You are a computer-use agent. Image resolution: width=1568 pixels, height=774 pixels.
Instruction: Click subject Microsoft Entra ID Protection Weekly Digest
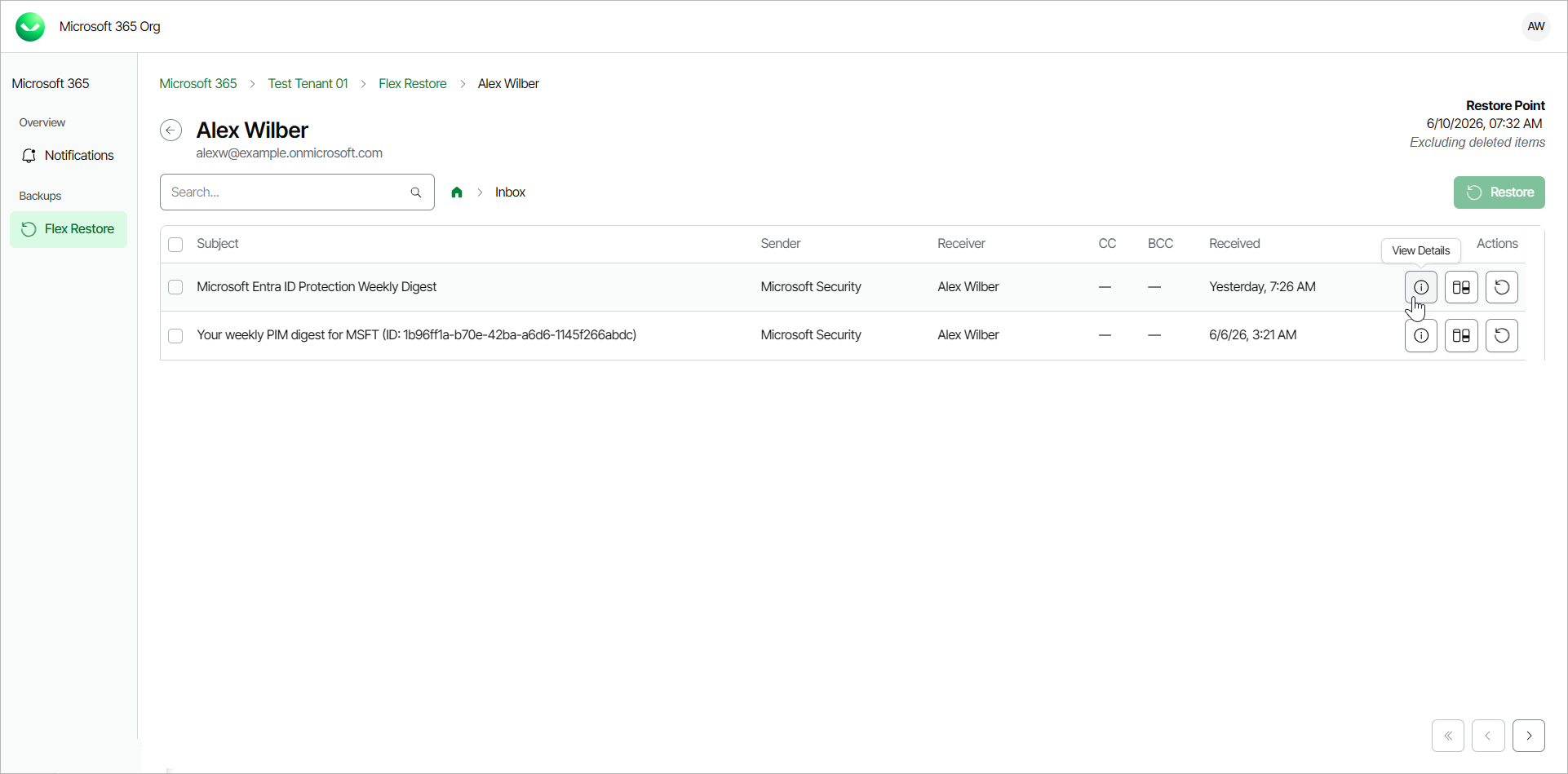pyautogui.click(x=317, y=287)
